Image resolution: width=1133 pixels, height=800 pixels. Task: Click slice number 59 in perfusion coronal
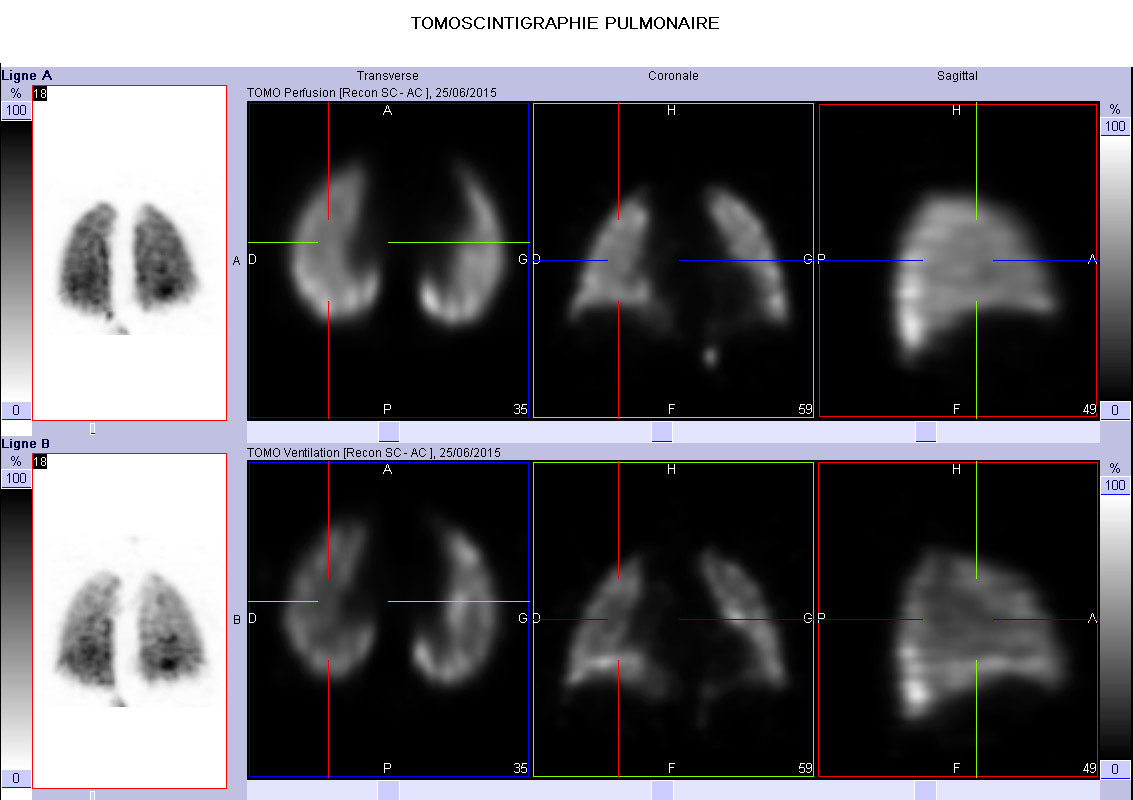pyautogui.click(x=806, y=410)
